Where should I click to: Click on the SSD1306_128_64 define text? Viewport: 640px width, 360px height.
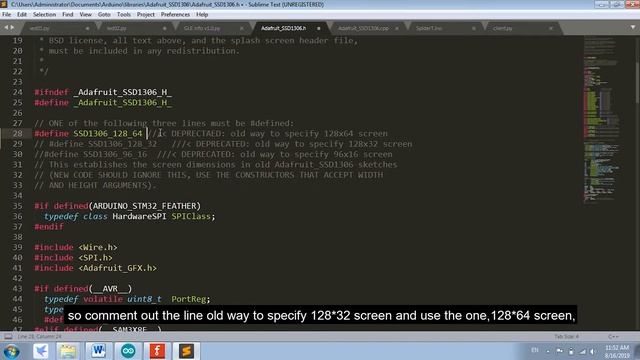click(108, 133)
